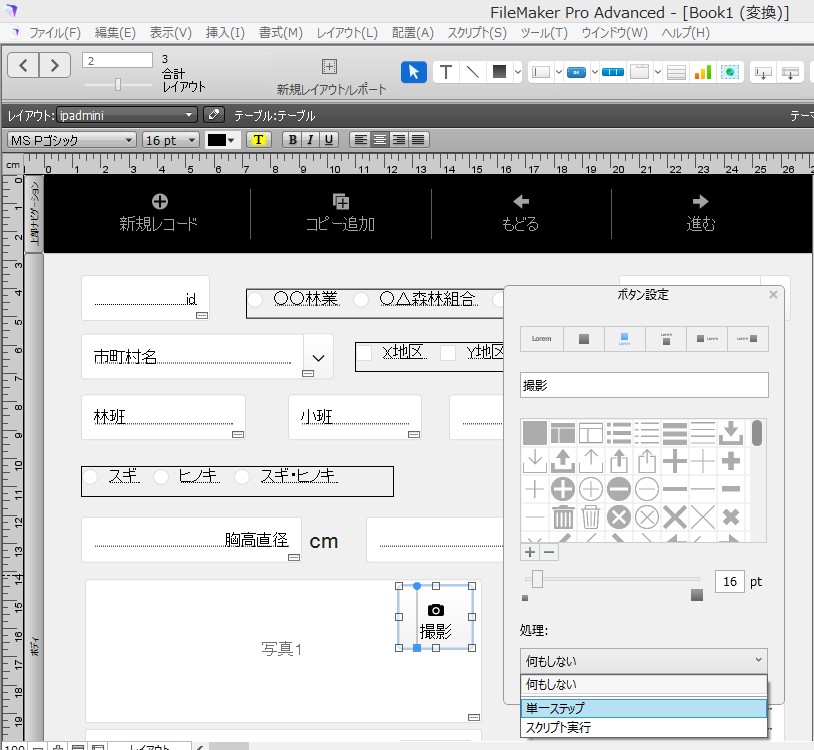Expand the 市町村名 field dropdown arrow
This screenshot has width=814, height=750.
pos(318,357)
